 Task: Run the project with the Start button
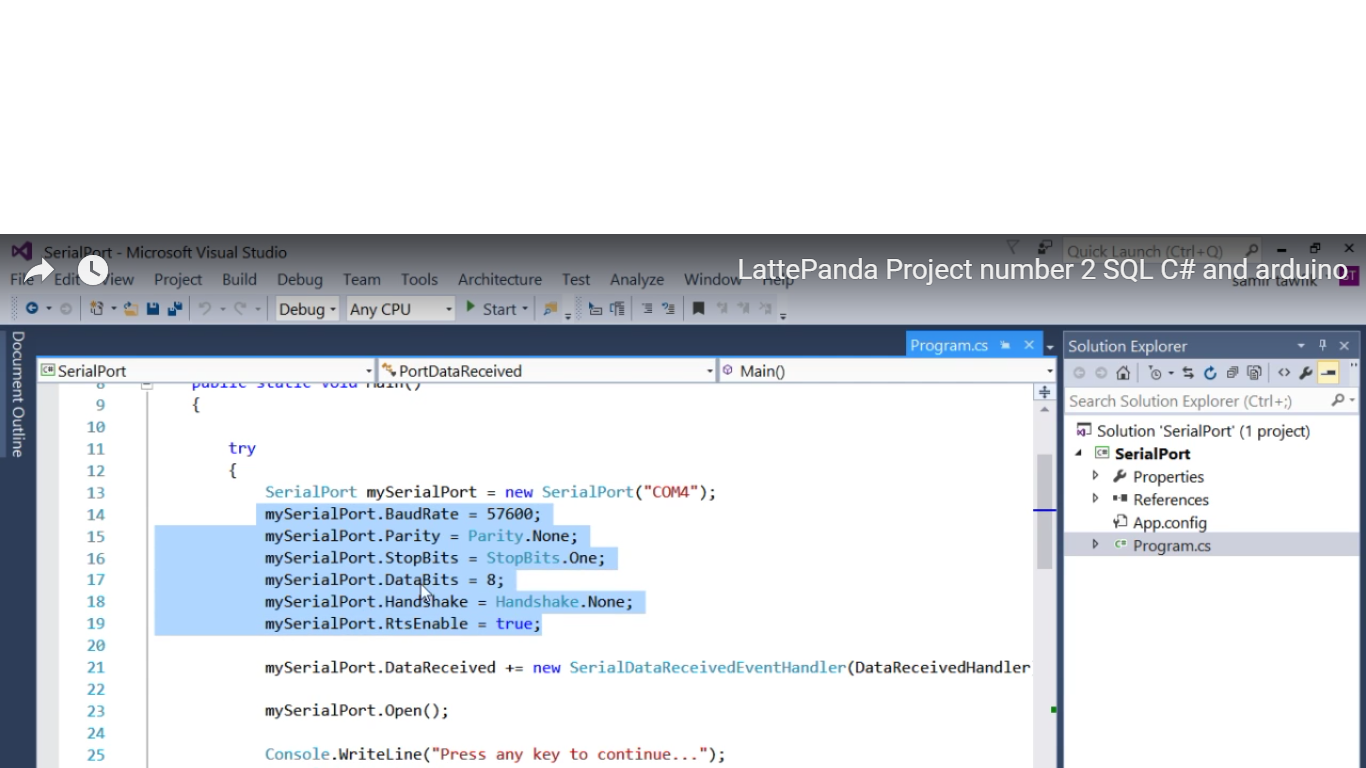coord(490,308)
